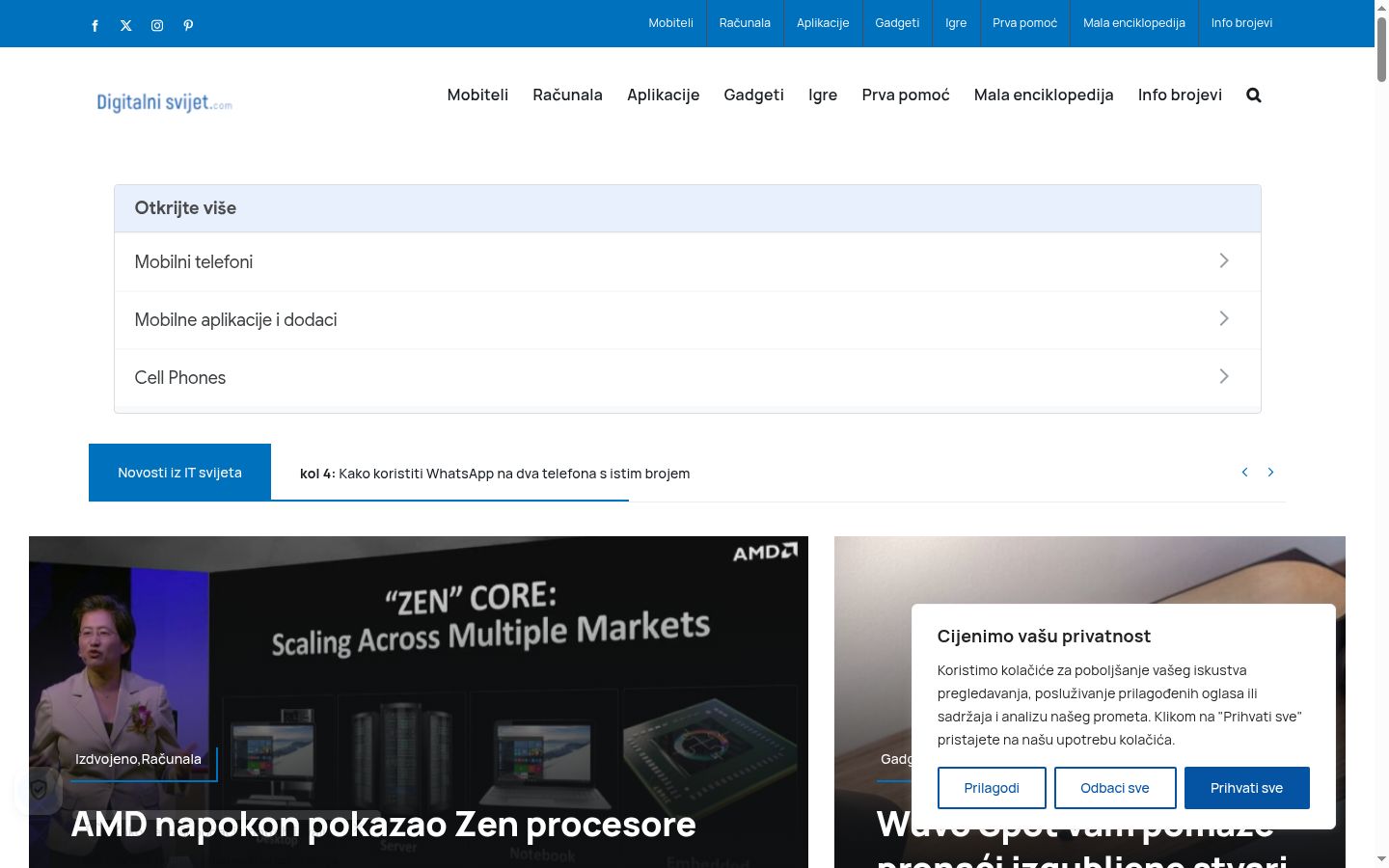The width and height of the screenshot is (1389, 868).
Task: Click the shield privacy badge icon
Action: click(39, 790)
